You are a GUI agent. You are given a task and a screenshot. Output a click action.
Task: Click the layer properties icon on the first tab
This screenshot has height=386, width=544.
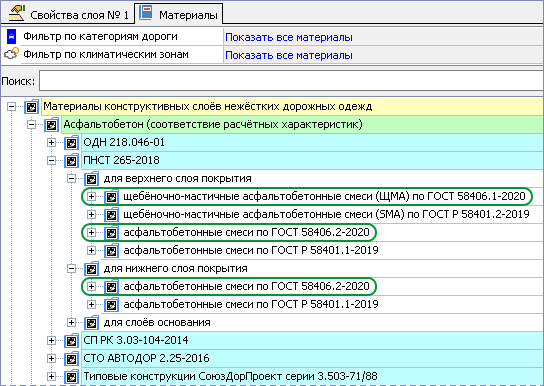[16, 14]
